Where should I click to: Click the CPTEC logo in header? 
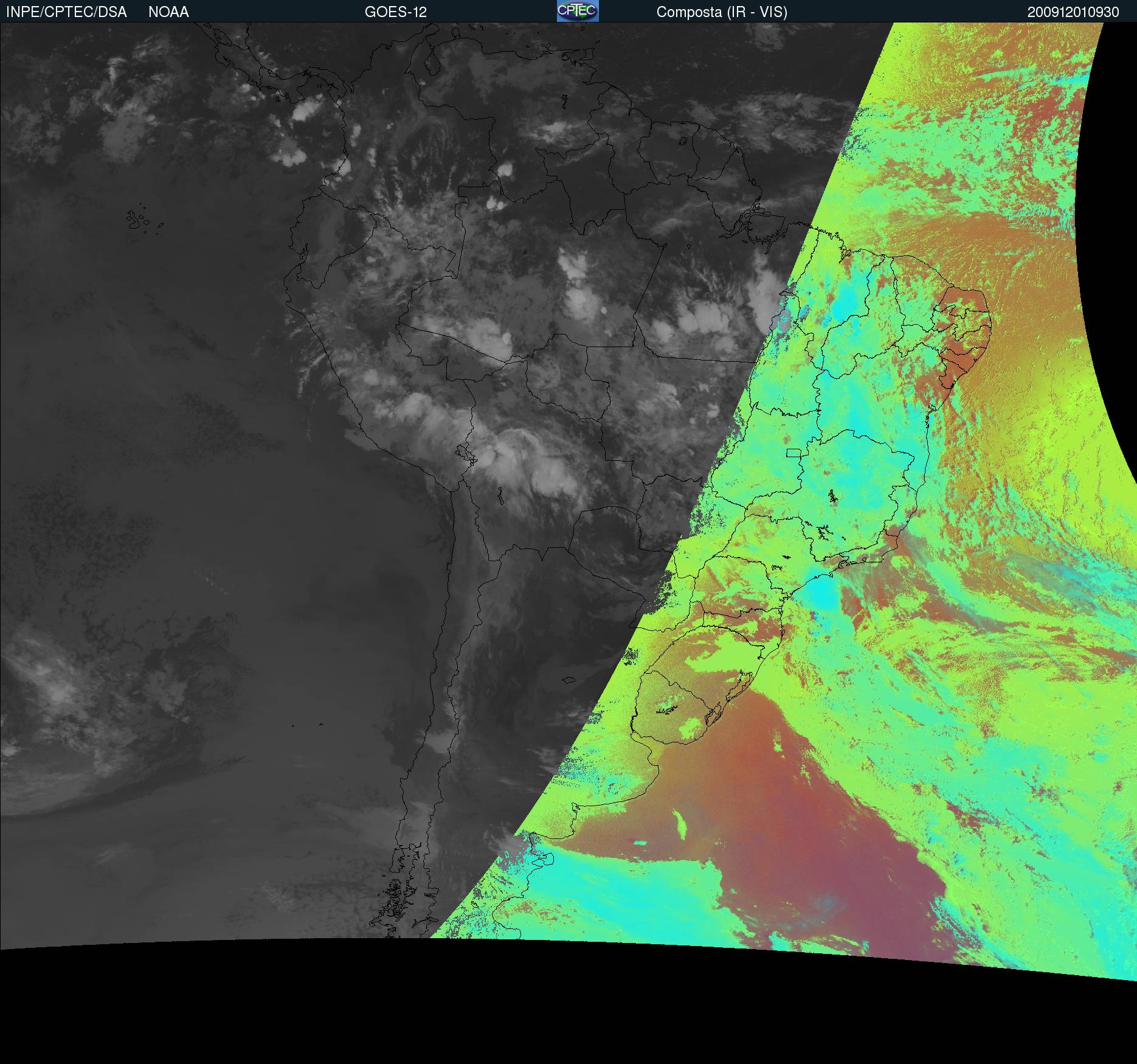[578, 11]
